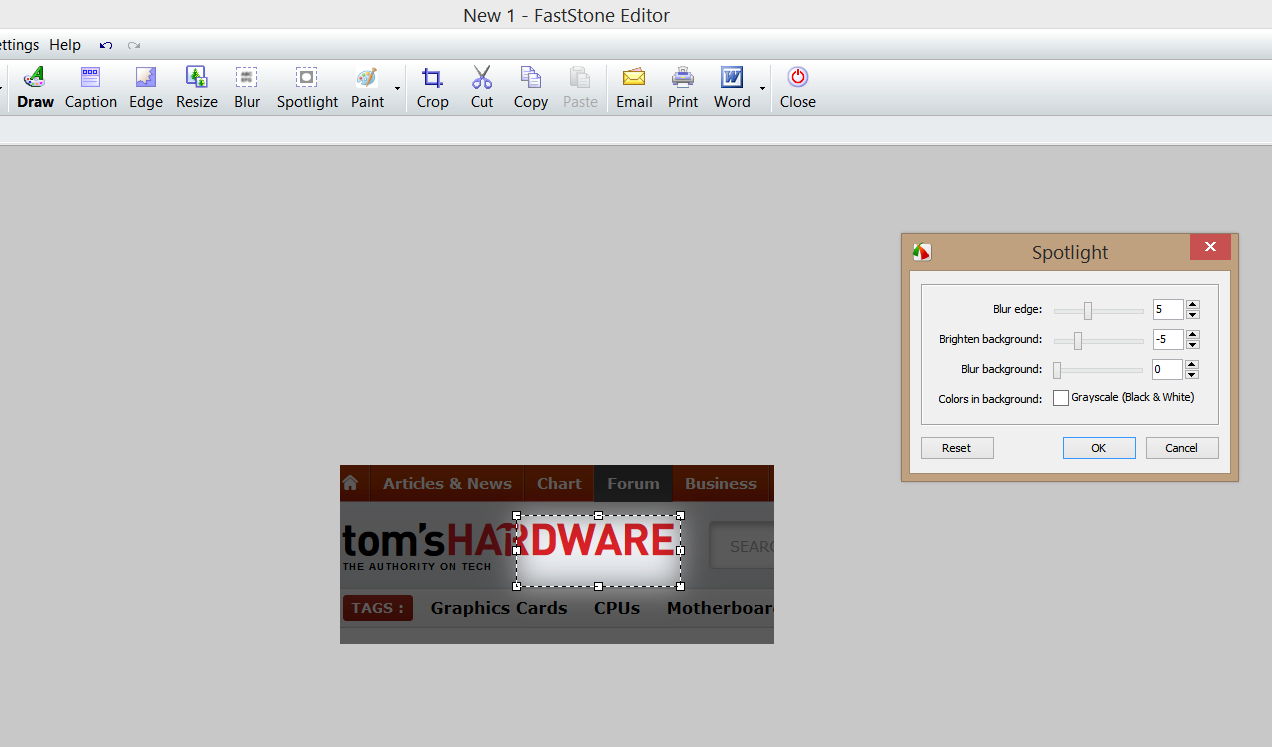Open the Help menu
This screenshot has height=747, width=1272.
65,45
